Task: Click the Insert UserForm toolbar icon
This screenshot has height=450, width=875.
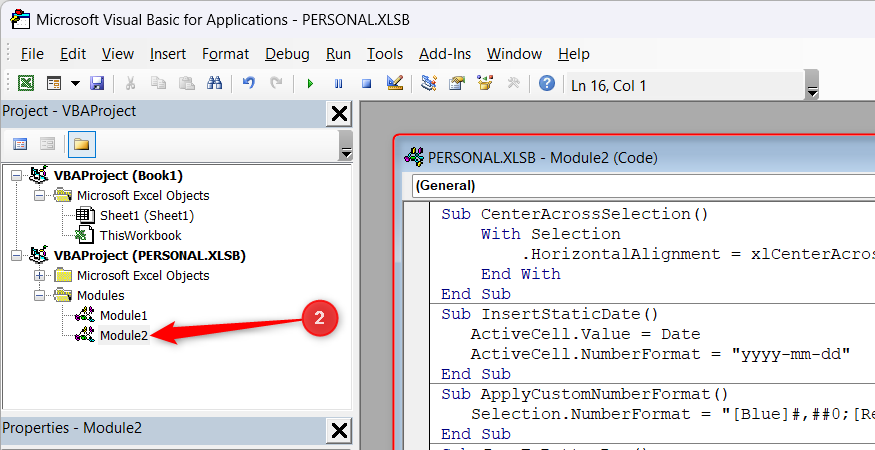Action: point(54,84)
